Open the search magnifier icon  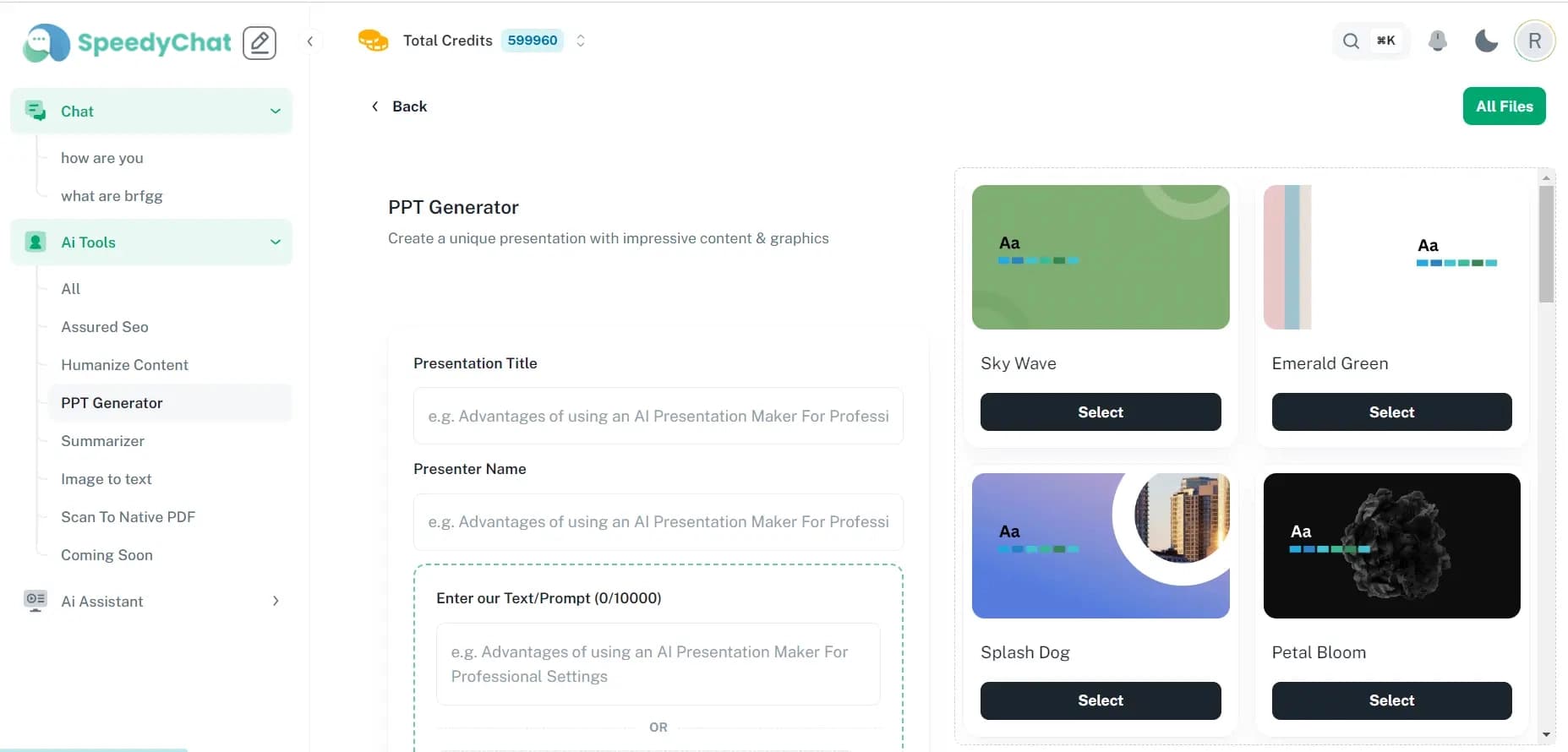1351,41
